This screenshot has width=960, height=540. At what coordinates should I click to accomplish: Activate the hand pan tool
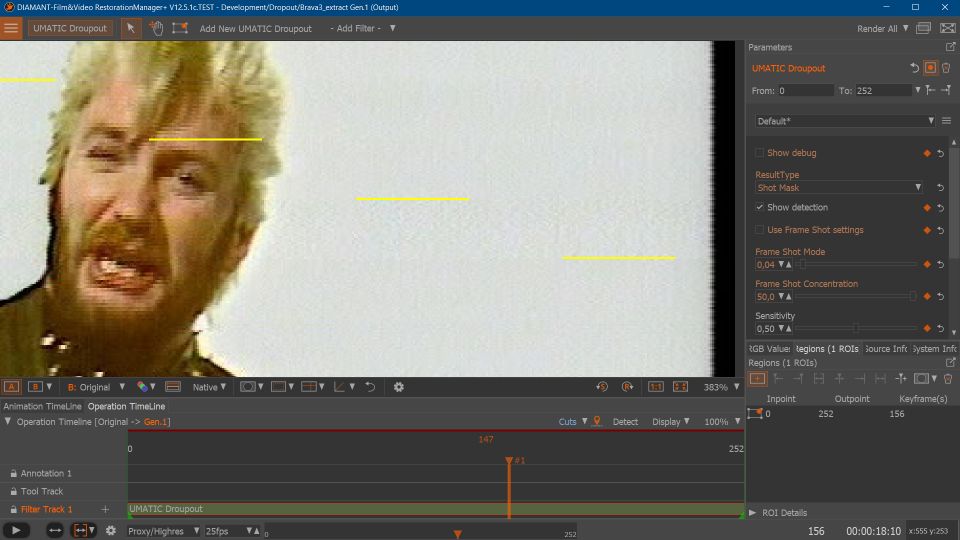(x=156, y=28)
